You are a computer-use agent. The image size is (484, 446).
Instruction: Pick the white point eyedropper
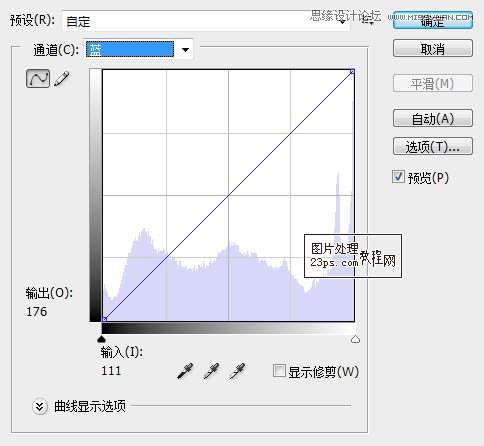tap(237, 371)
